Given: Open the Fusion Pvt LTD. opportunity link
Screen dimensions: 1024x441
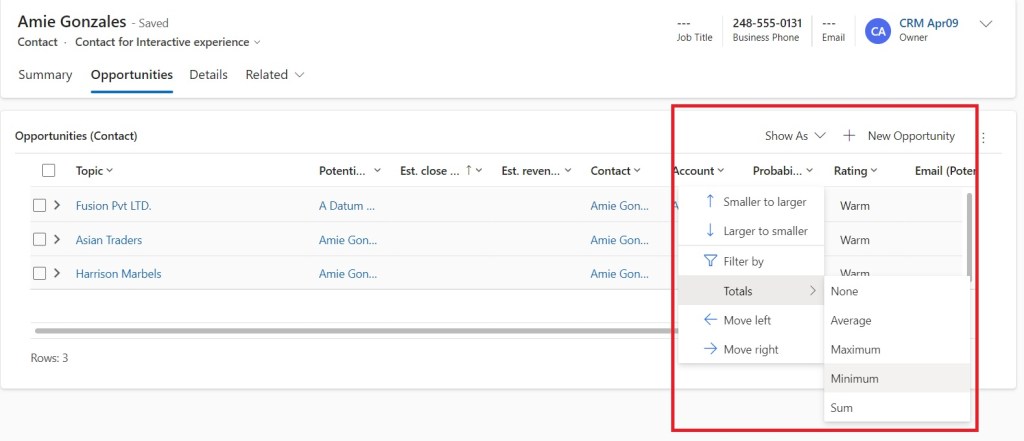Looking at the screenshot, I should click(x=113, y=206).
